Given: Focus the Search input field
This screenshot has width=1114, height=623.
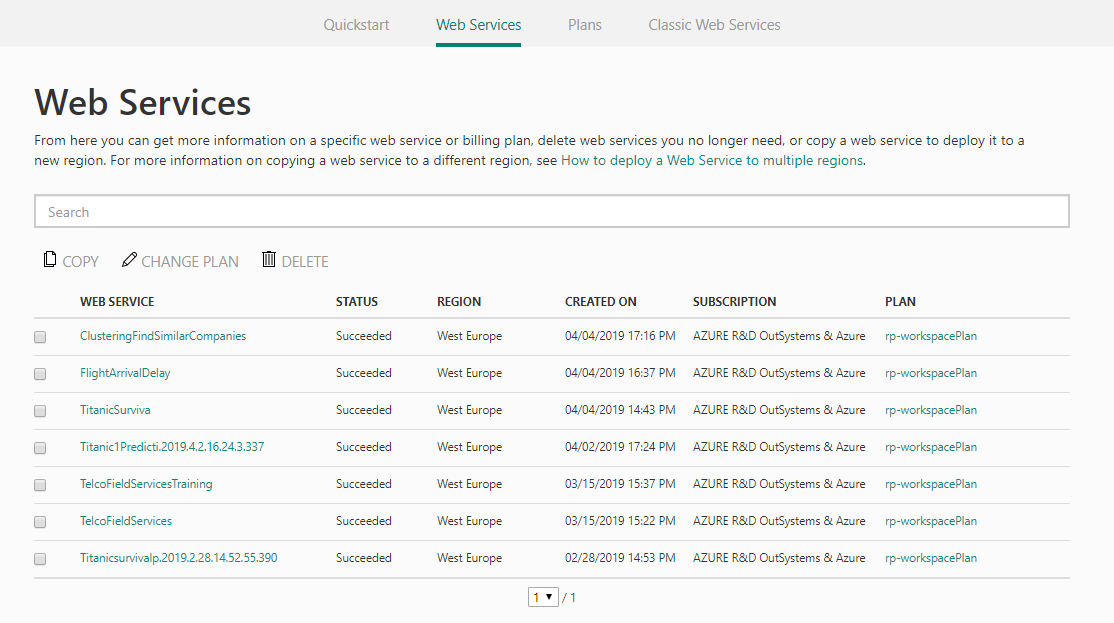Looking at the screenshot, I should [551, 212].
